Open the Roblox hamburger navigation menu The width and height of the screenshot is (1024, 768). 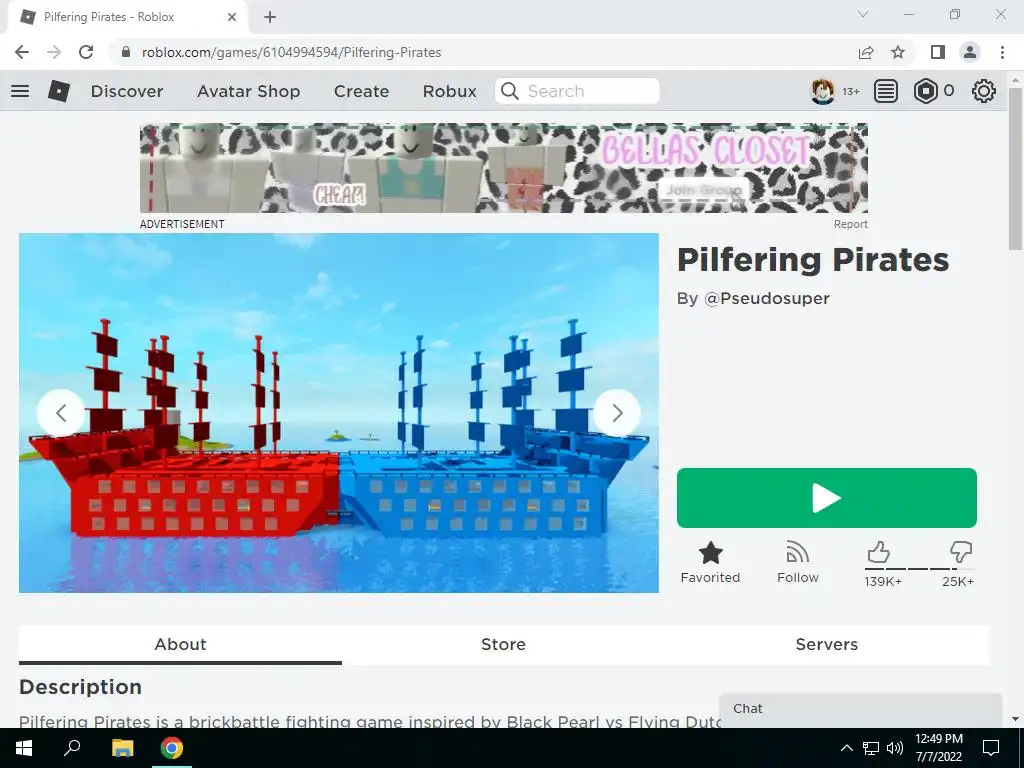point(20,91)
